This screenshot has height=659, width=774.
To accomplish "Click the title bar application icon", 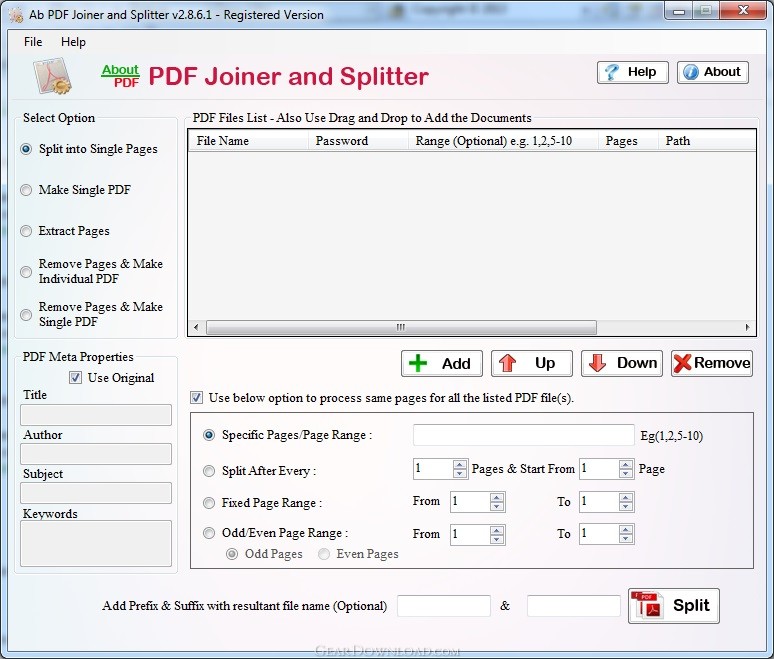I will click(16, 15).
